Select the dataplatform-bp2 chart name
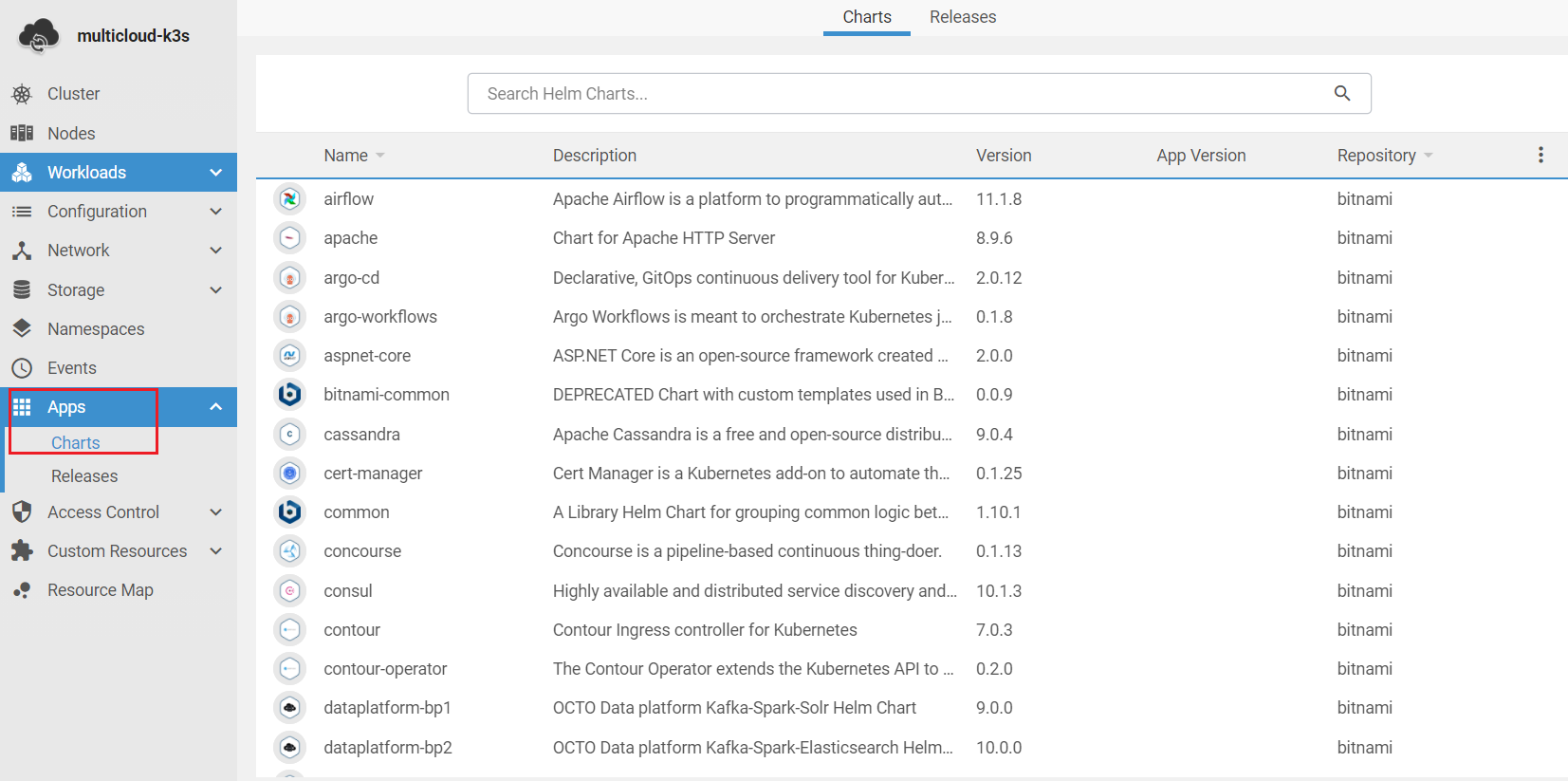Viewport: 1568px width, 781px height. pos(388,748)
